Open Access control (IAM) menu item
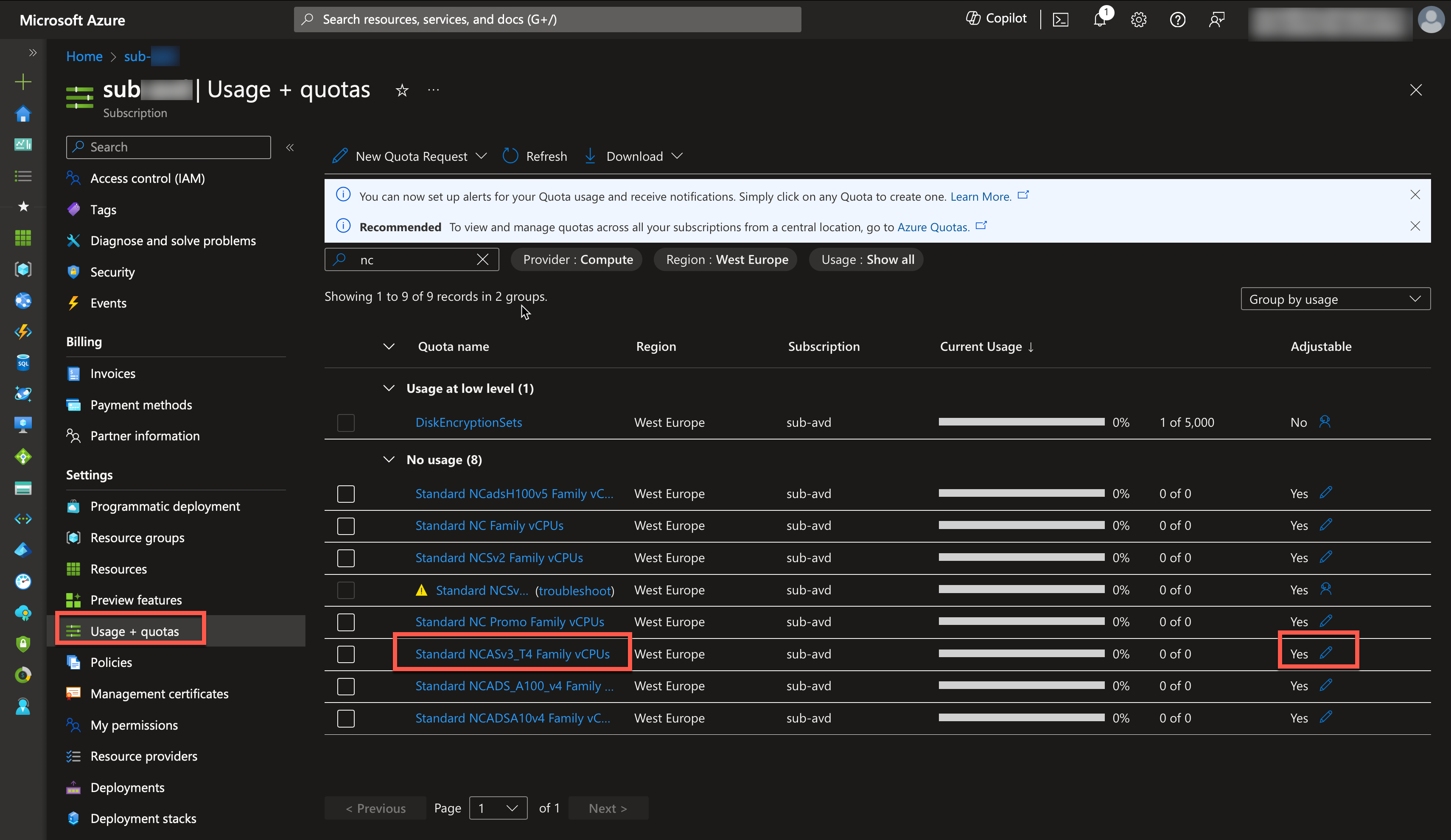The image size is (1451, 840). tap(147, 178)
